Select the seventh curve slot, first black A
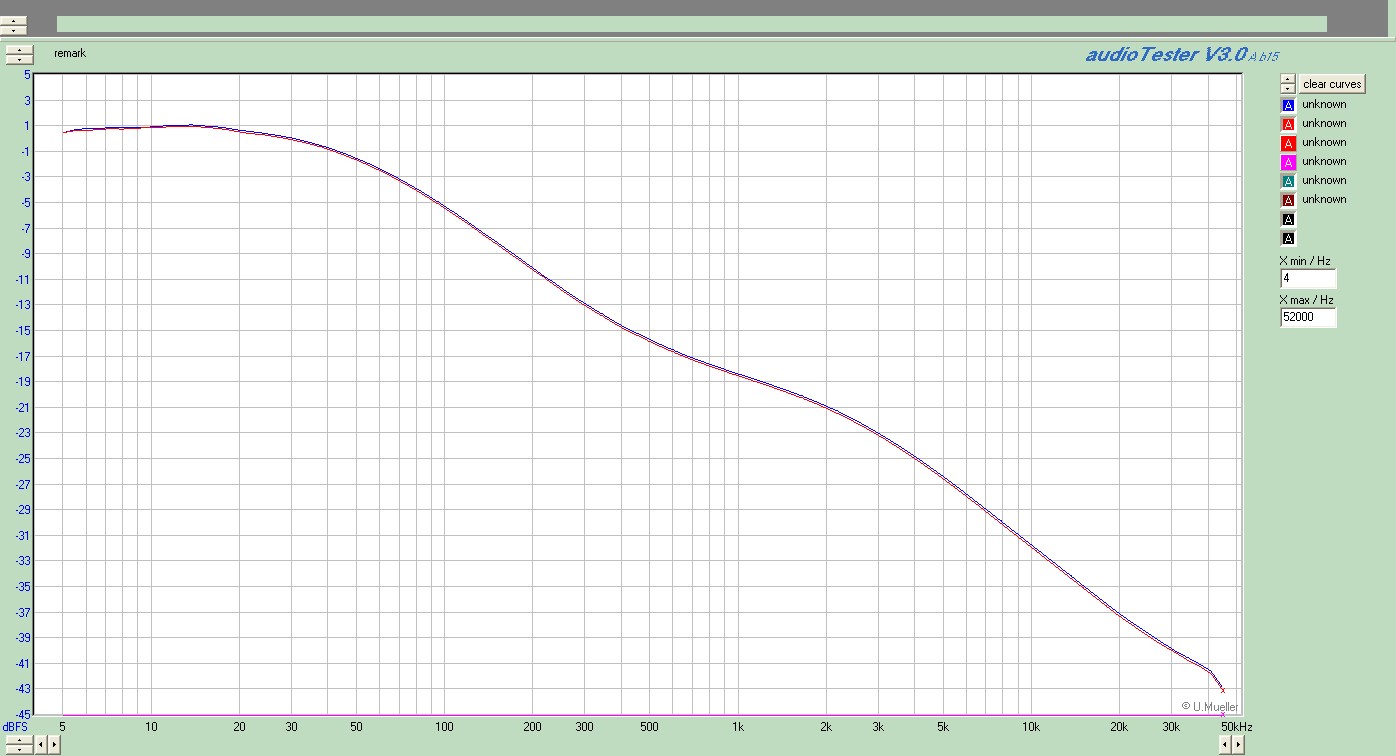Screen dimensions: 1396x756 point(1288,219)
